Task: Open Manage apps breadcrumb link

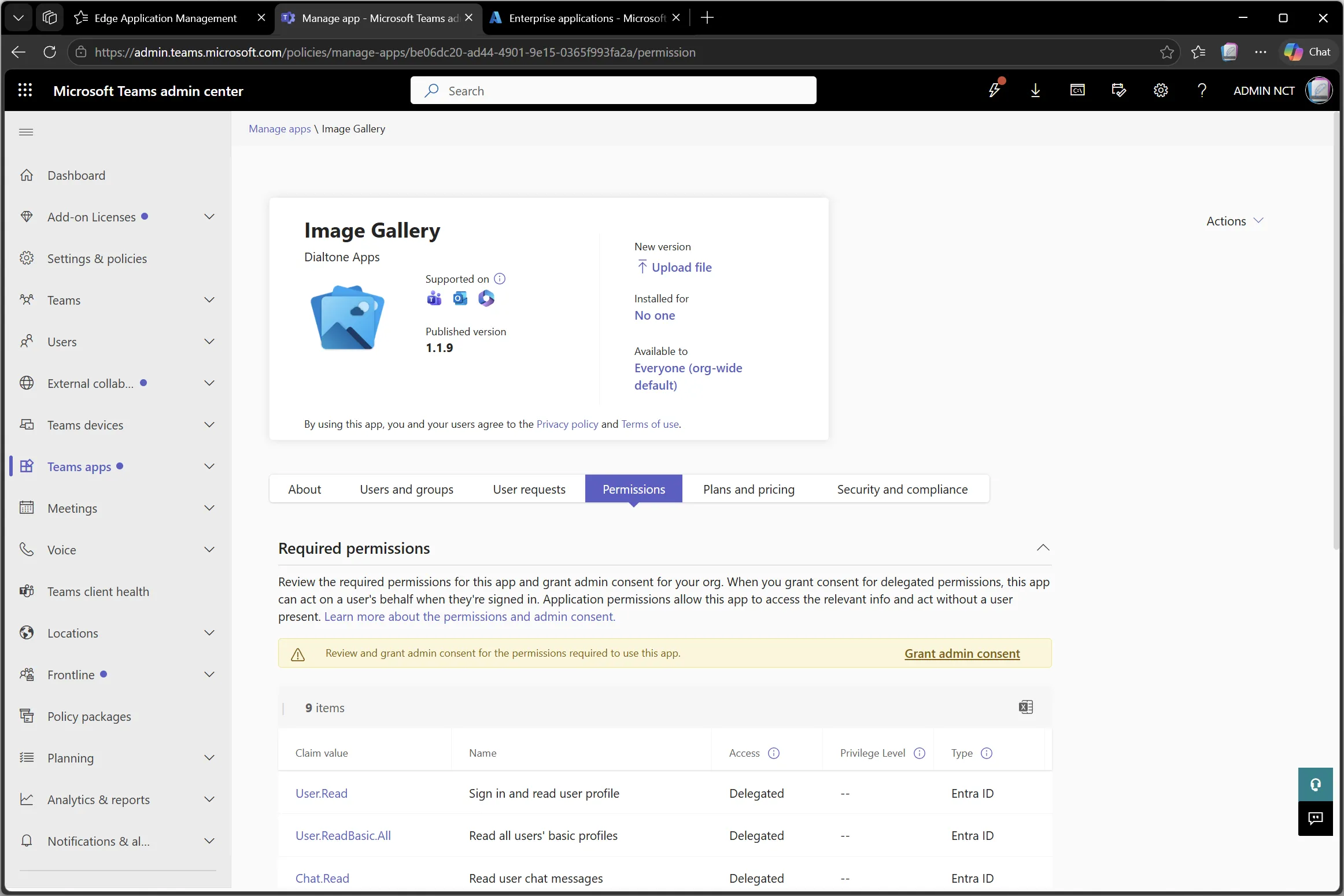Action: (x=280, y=128)
